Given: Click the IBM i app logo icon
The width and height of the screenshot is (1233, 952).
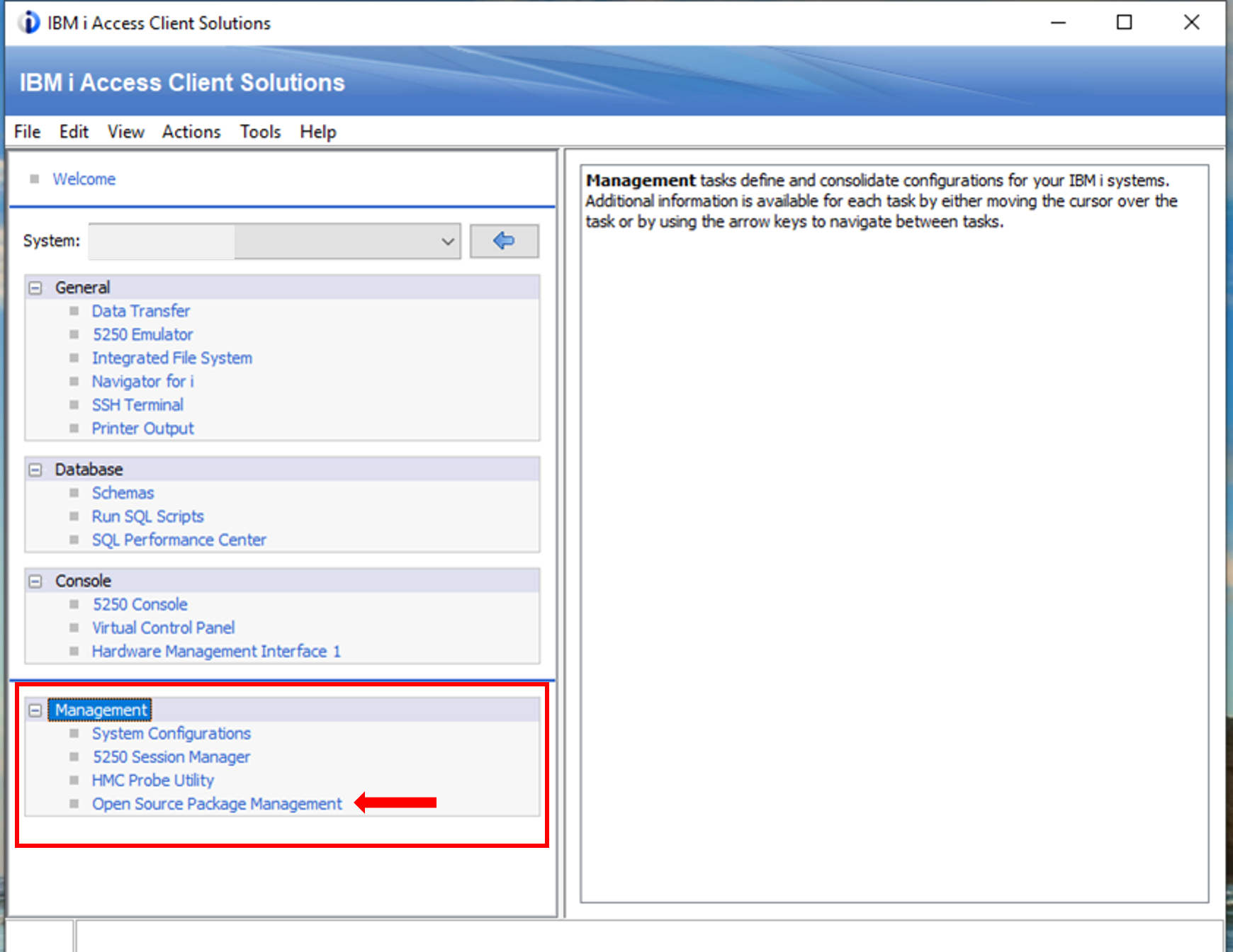Looking at the screenshot, I should 29,23.
